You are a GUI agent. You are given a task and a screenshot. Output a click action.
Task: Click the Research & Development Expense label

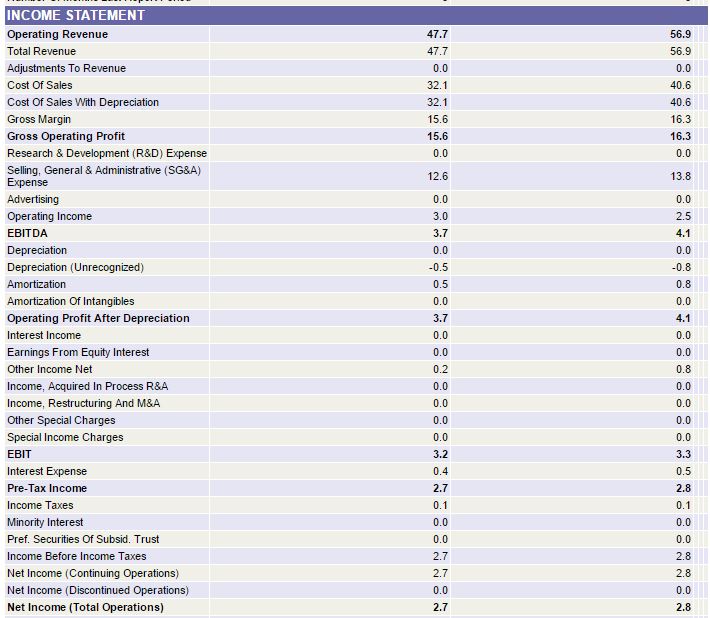pos(107,153)
